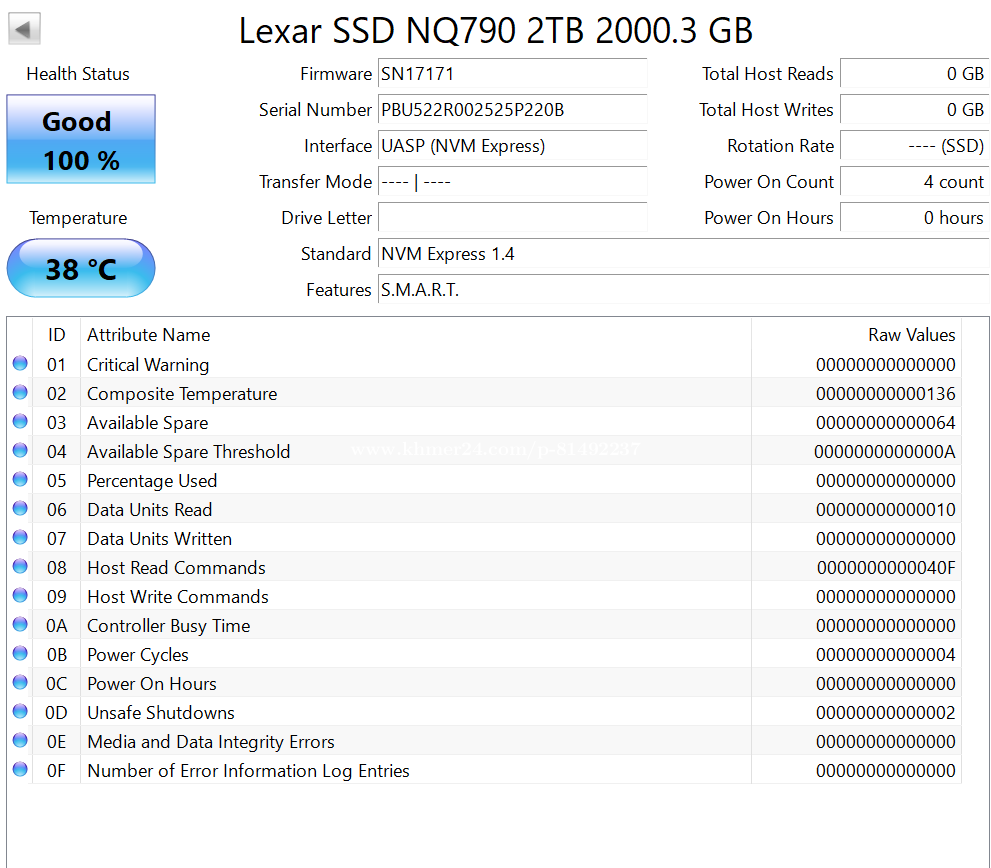The image size is (991, 868).
Task: Click the Firmware field SN17171
Action: (x=513, y=74)
